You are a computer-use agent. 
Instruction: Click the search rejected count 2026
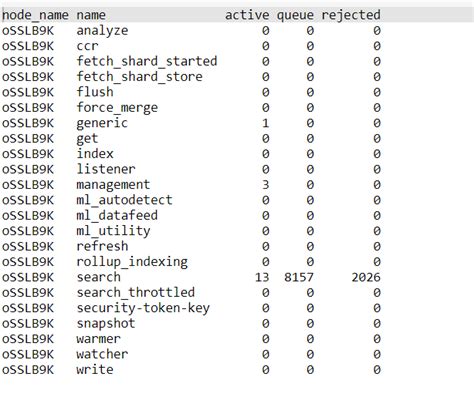click(x=366, y=277)
